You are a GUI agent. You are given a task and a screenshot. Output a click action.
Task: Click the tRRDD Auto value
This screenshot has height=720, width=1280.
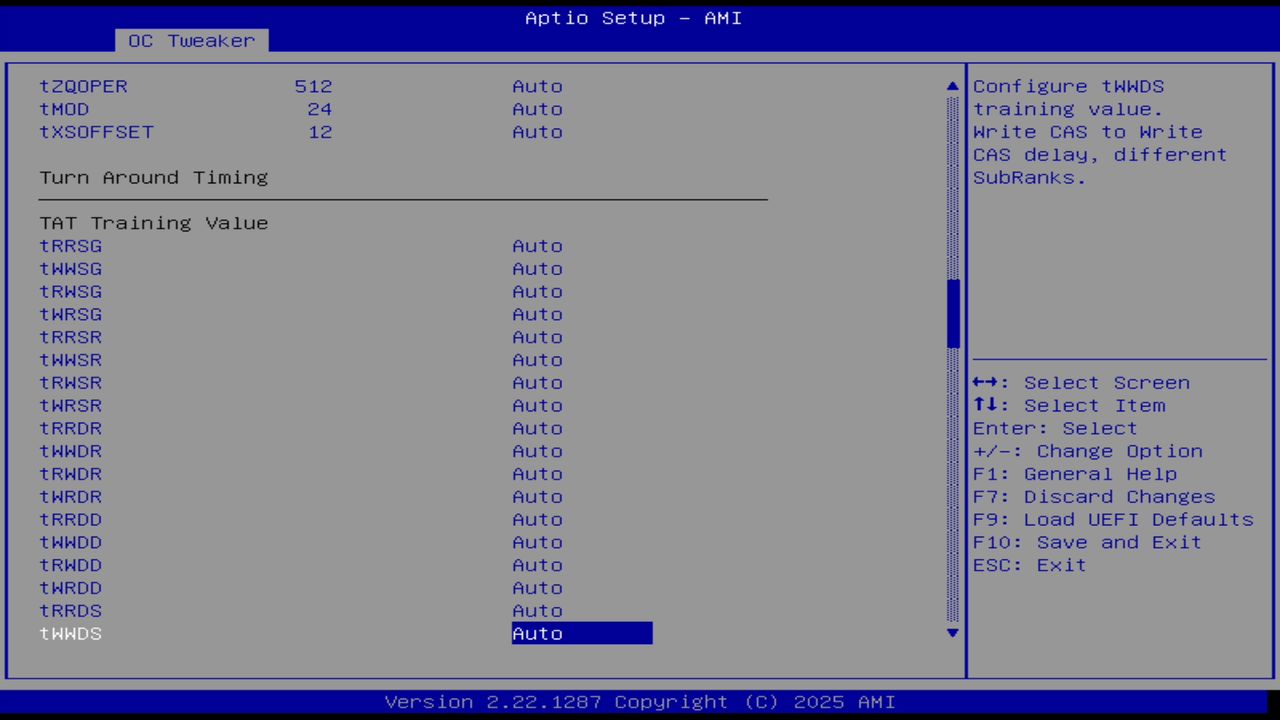[537, 520]
